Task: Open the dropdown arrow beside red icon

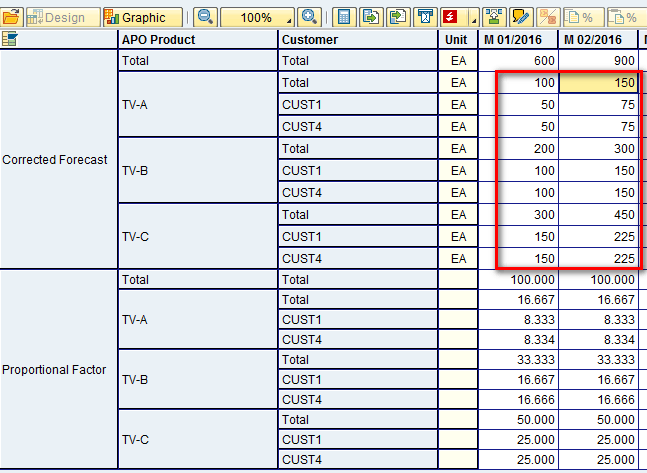Action: point(474,19)
